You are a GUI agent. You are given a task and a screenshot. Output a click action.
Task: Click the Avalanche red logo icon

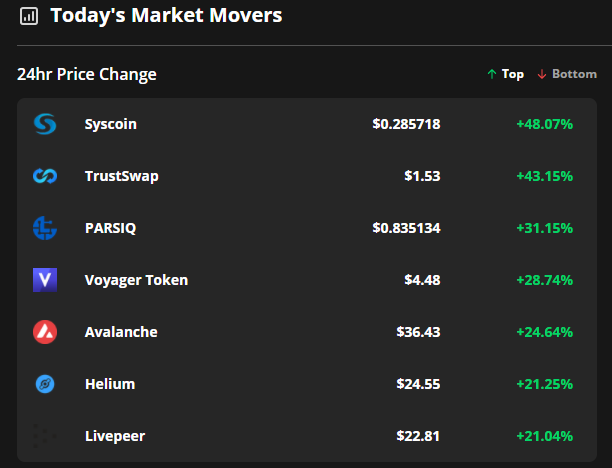click(x=45, y=332)
